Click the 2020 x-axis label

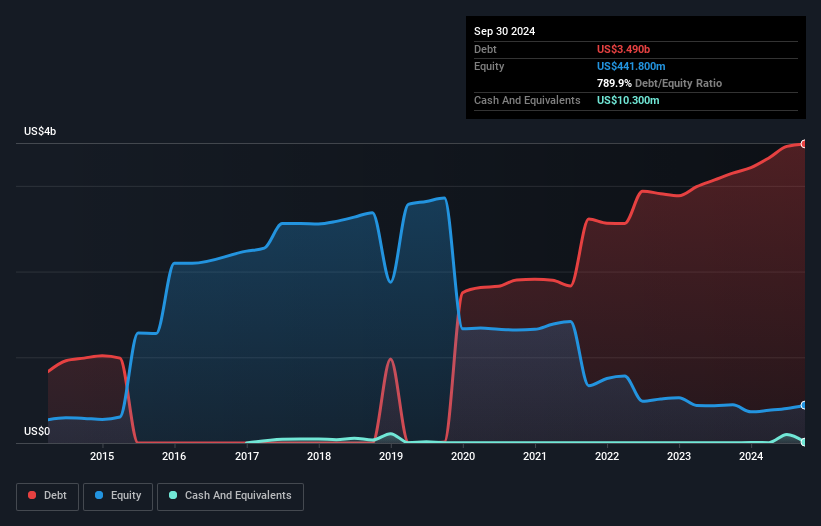(x=463, y=456)
